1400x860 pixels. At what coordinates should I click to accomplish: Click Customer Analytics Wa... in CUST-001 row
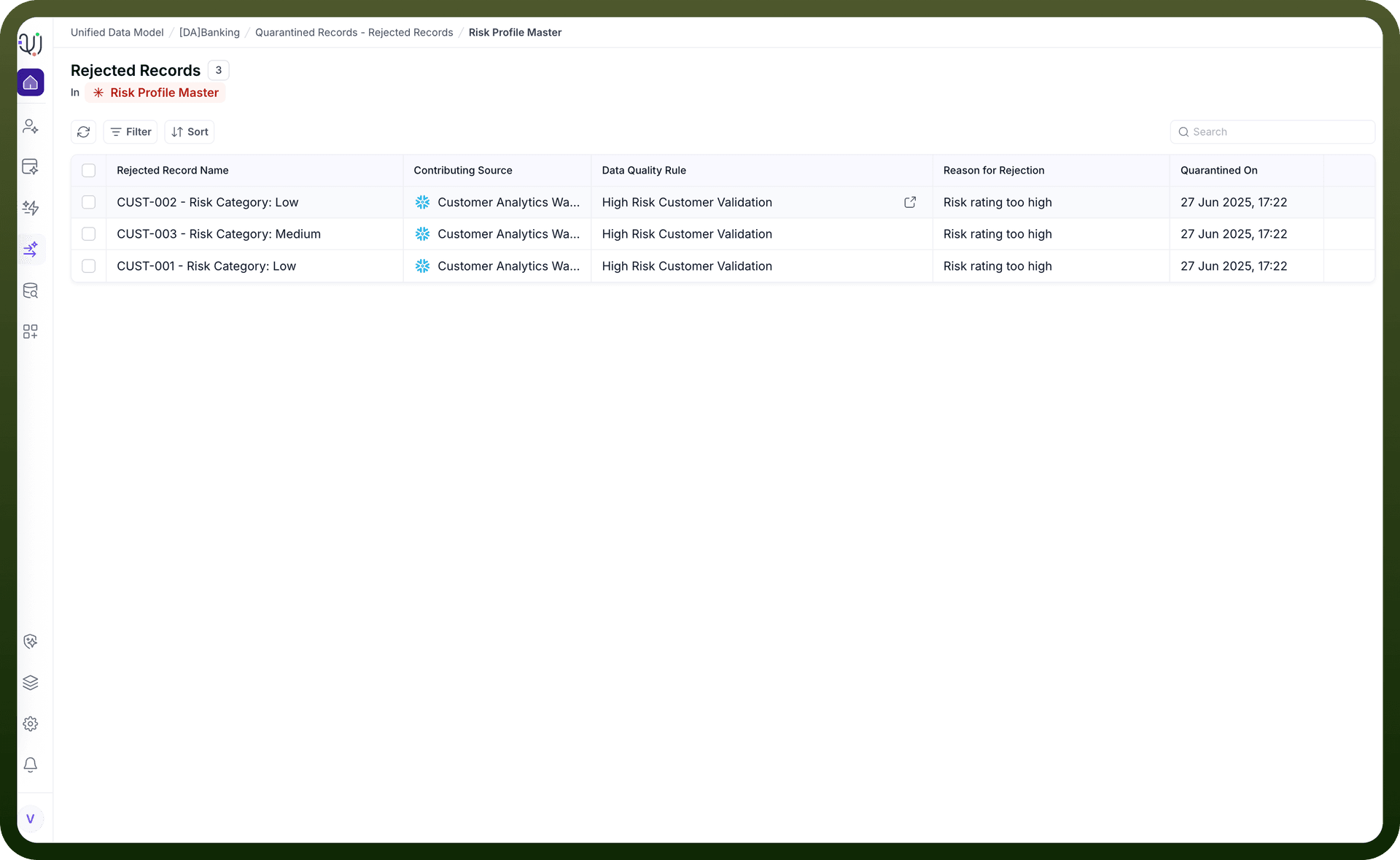pos(509,266)
